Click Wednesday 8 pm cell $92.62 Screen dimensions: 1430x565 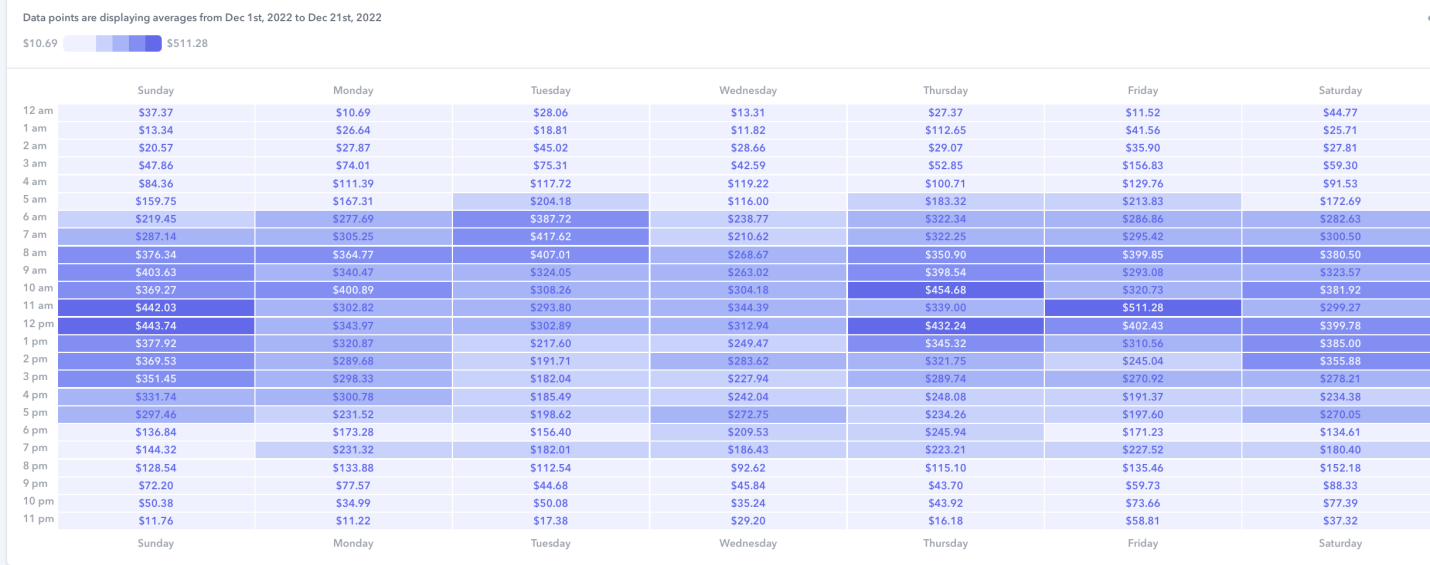[748, 468]
